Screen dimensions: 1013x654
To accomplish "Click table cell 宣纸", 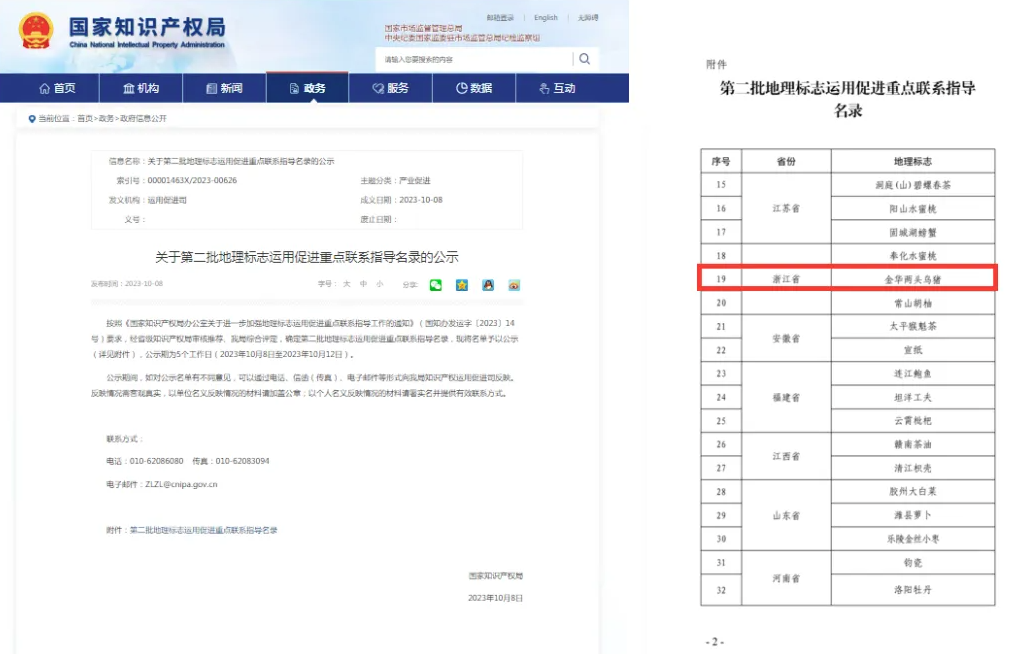I will (x=913, y=350).
